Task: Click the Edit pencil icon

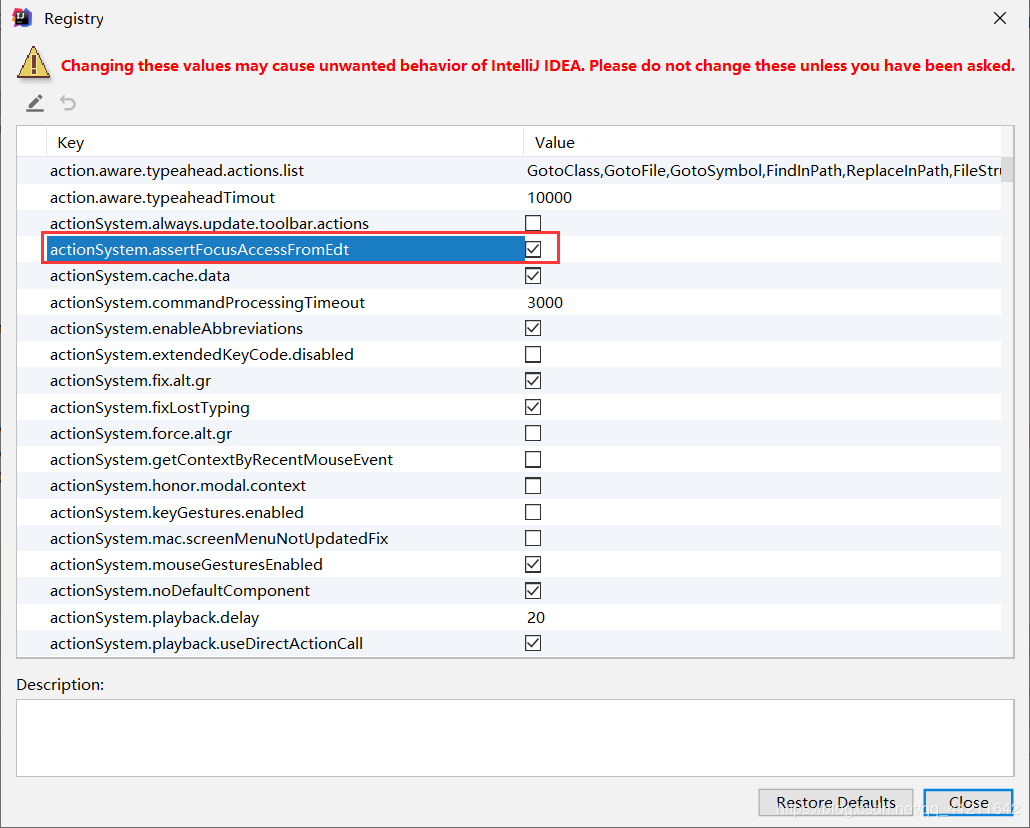Action: (35, 103)
